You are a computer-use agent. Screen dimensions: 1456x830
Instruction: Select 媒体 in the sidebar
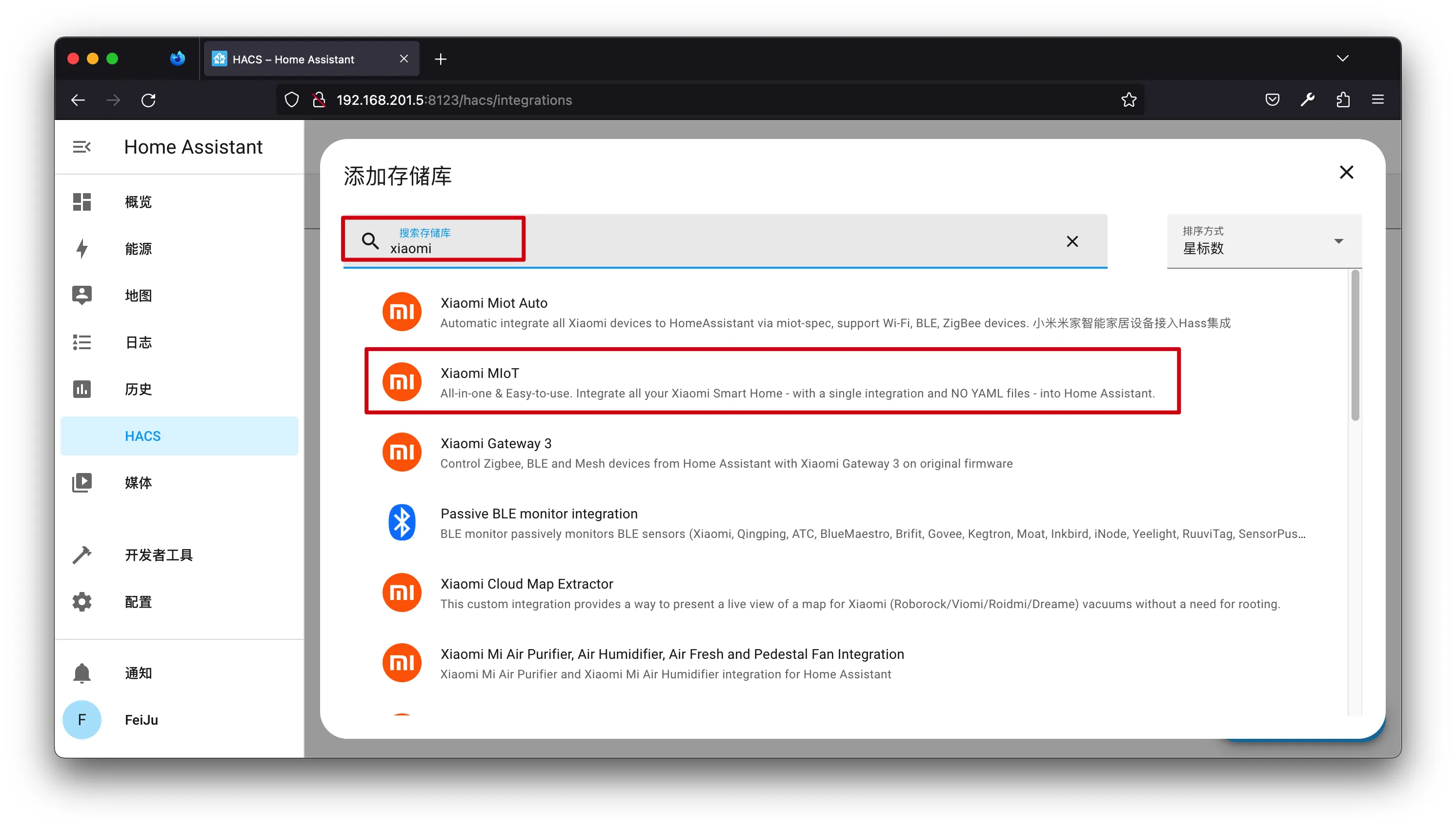[179, 483]
